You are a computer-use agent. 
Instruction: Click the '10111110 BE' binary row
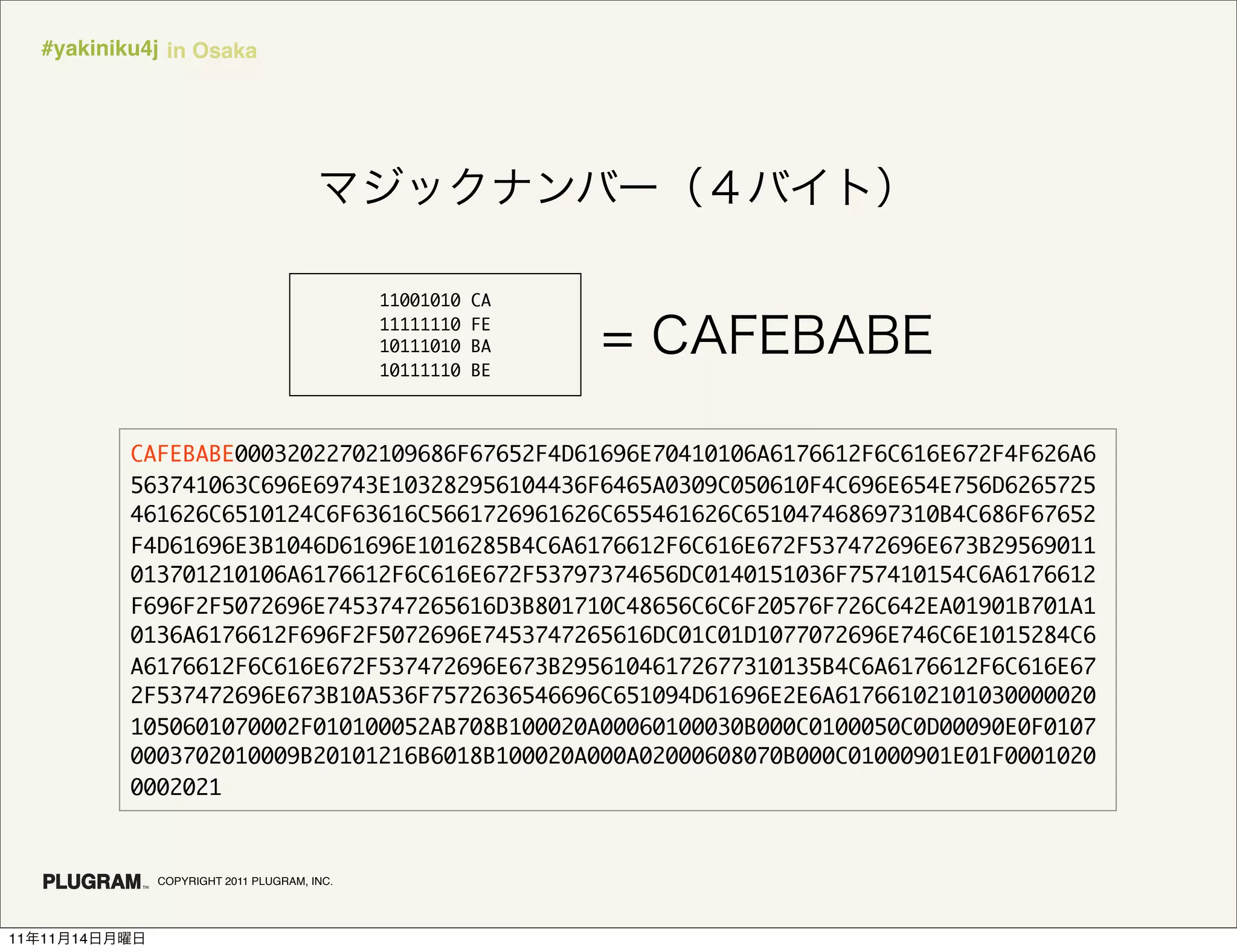[x=435, y=370]
